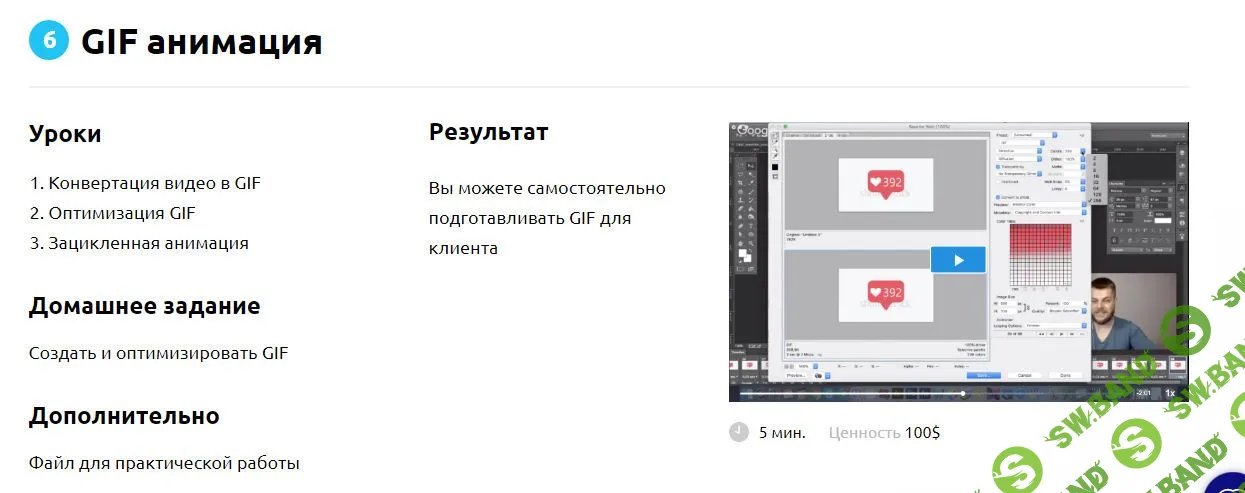Click the blue number 6 section badge
1245x493 pixels.
pos(49,41)
